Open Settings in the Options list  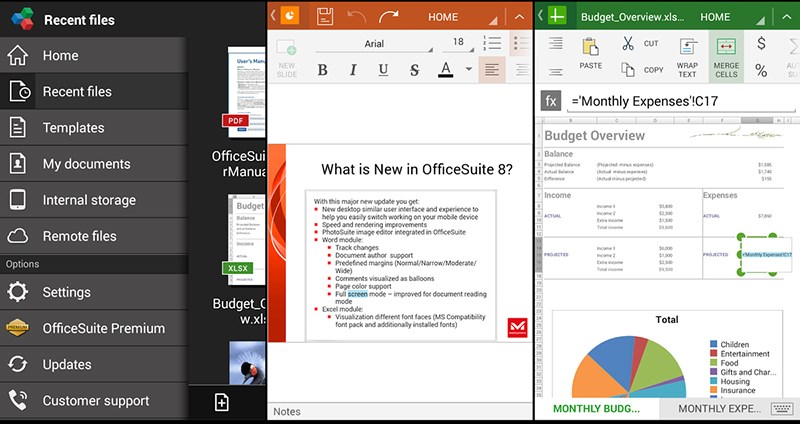94,292
